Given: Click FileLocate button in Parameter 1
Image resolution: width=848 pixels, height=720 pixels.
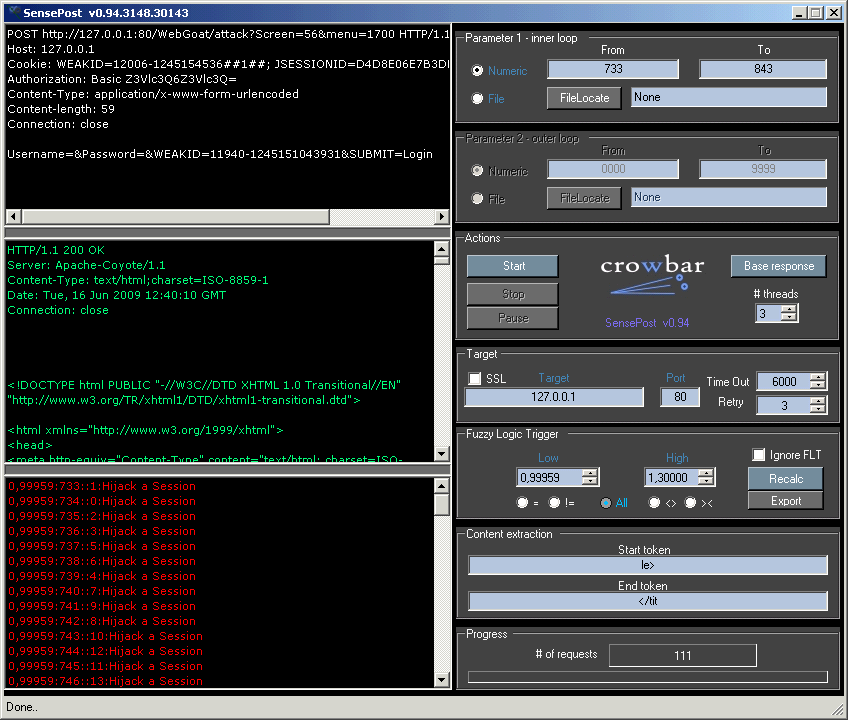Looking at the screenshot, I should click(584, 98).
